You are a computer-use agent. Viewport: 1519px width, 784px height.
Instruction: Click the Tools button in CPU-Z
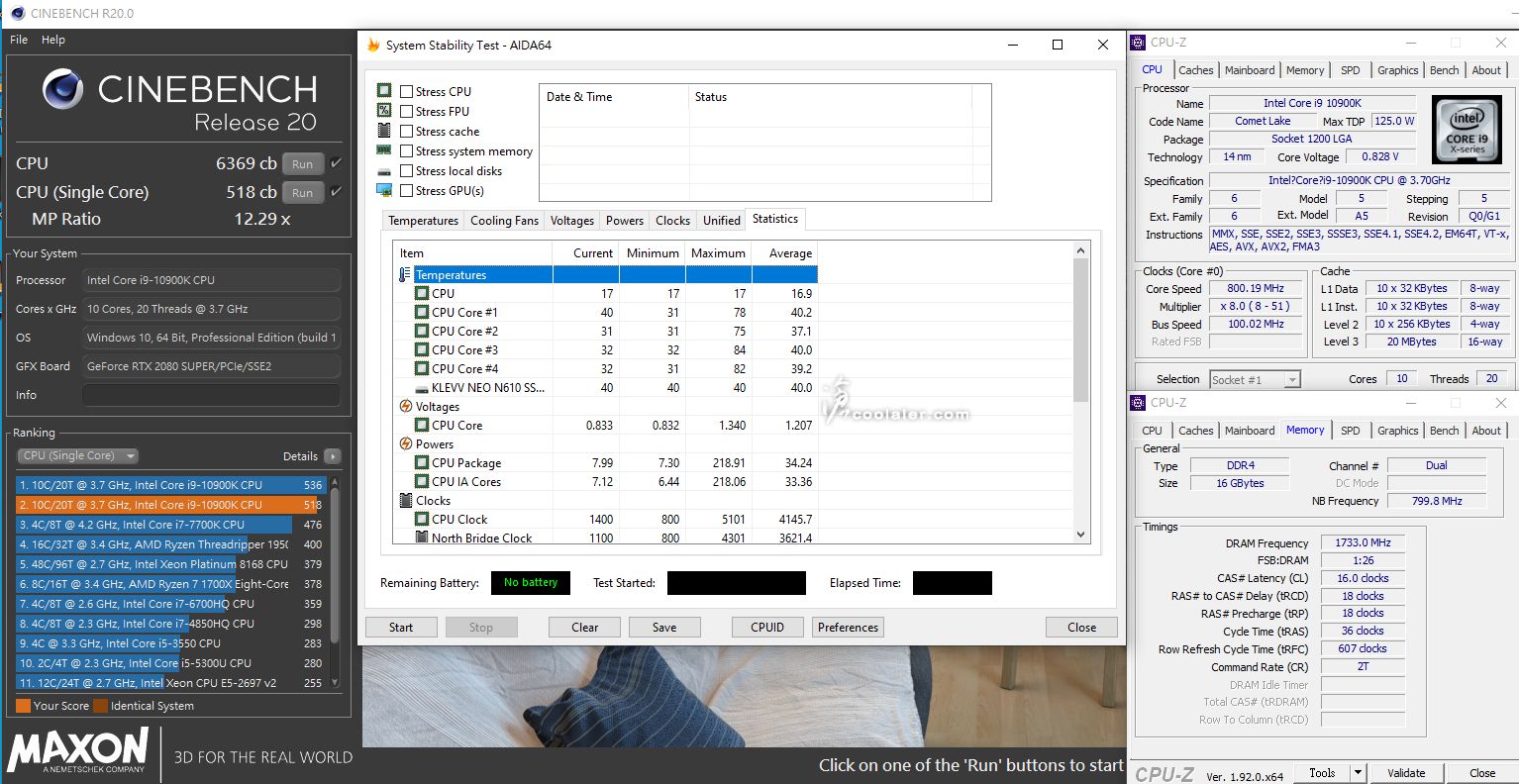(1322, 773)
